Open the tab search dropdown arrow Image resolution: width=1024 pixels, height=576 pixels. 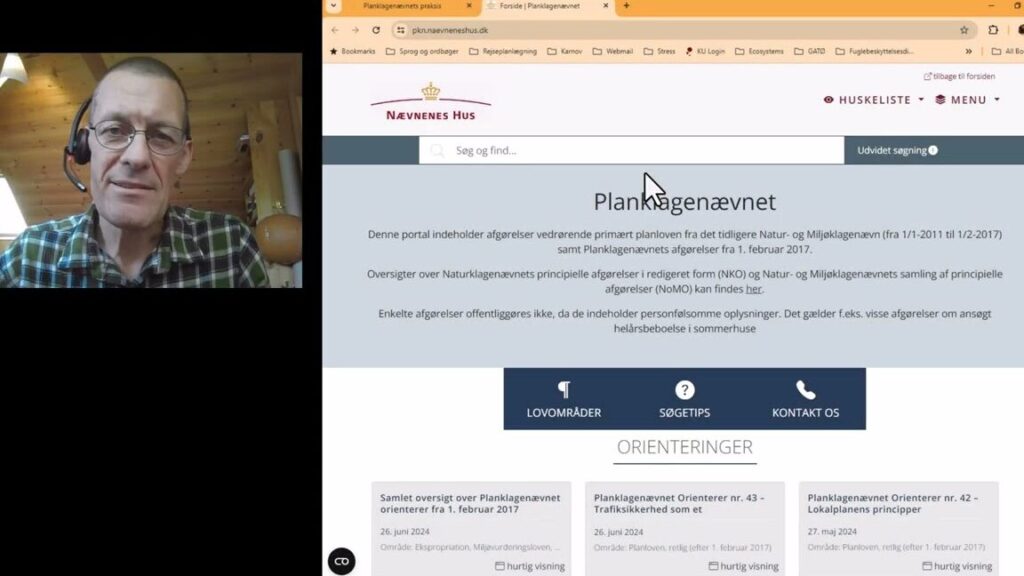point(334,6)
